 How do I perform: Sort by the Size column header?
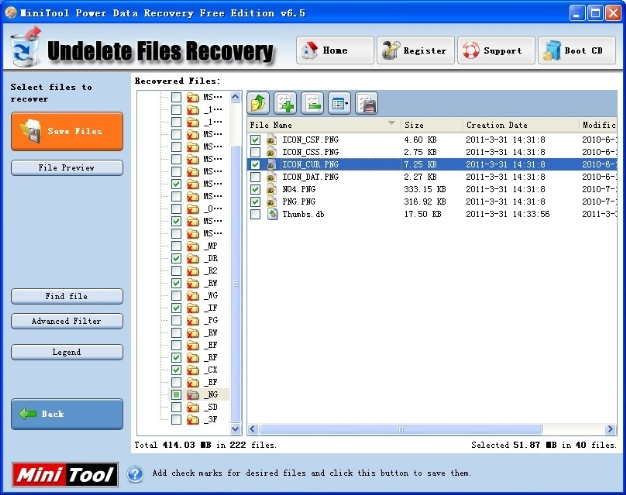[432, 125]
